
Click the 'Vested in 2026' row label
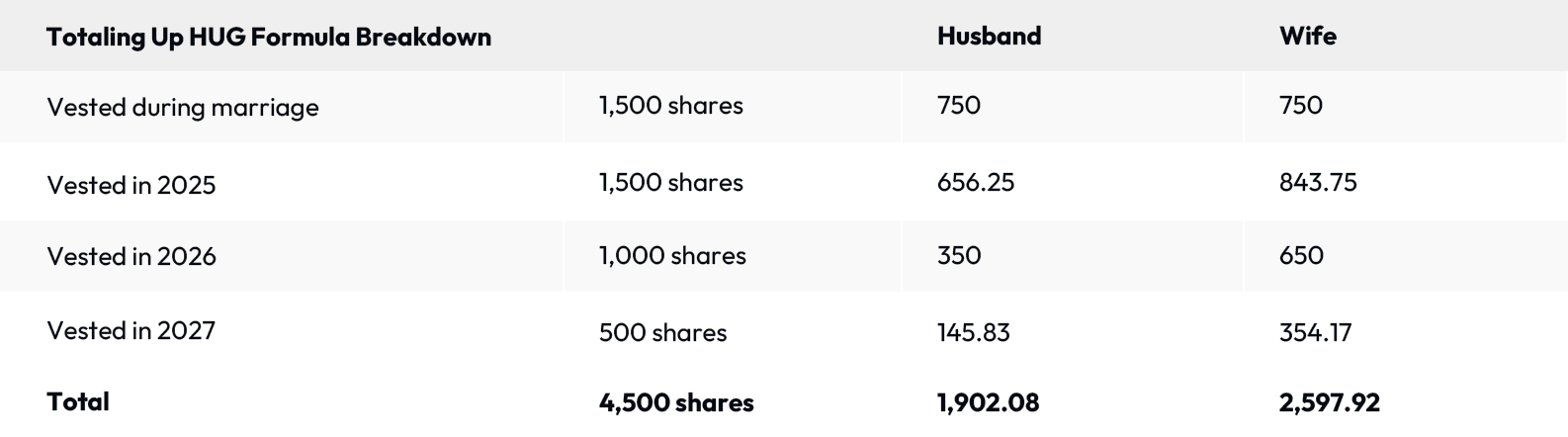point(131,256)
